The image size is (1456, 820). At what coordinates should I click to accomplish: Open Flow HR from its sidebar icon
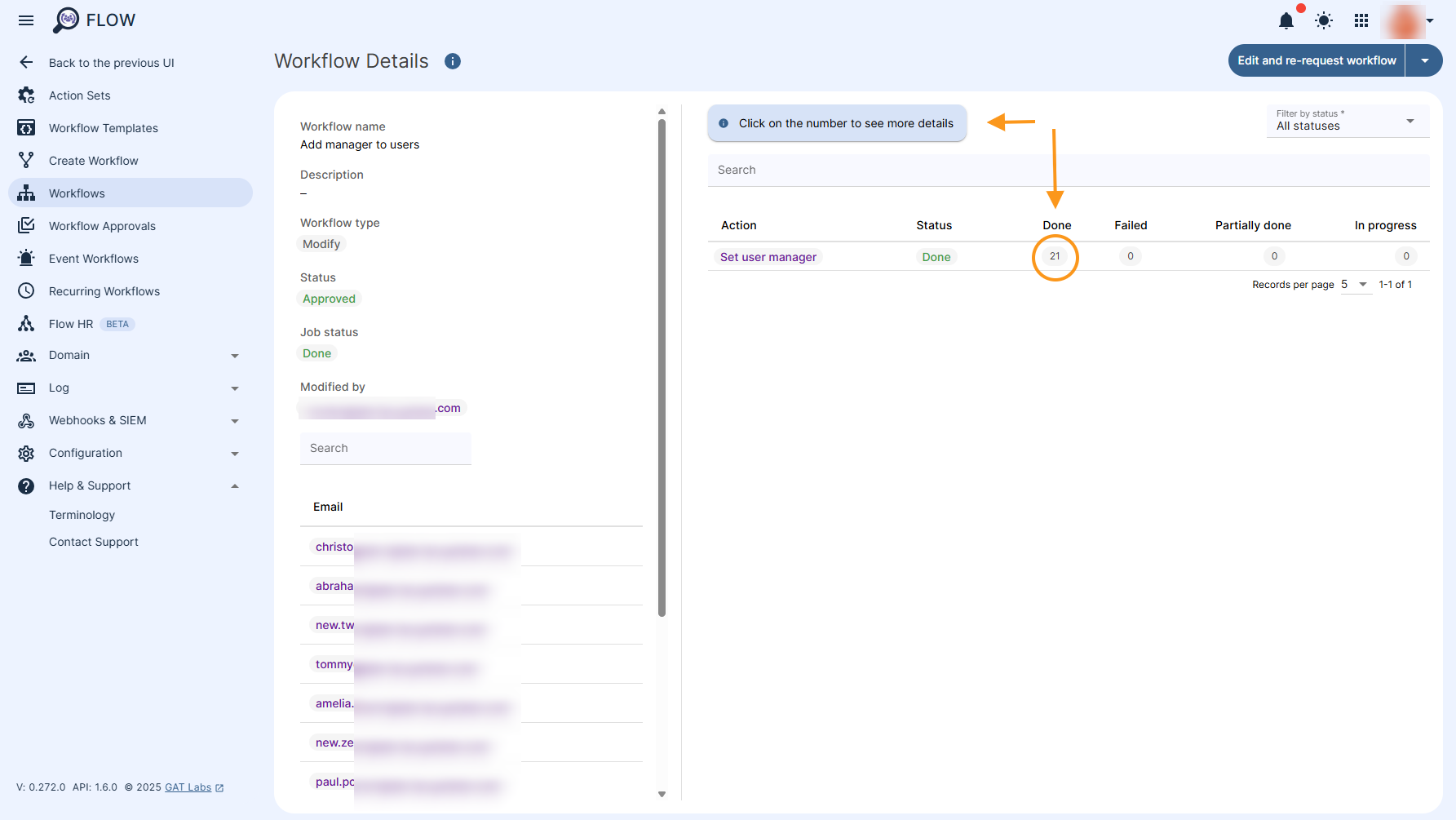pyautogui.click(x=25, y=323)
